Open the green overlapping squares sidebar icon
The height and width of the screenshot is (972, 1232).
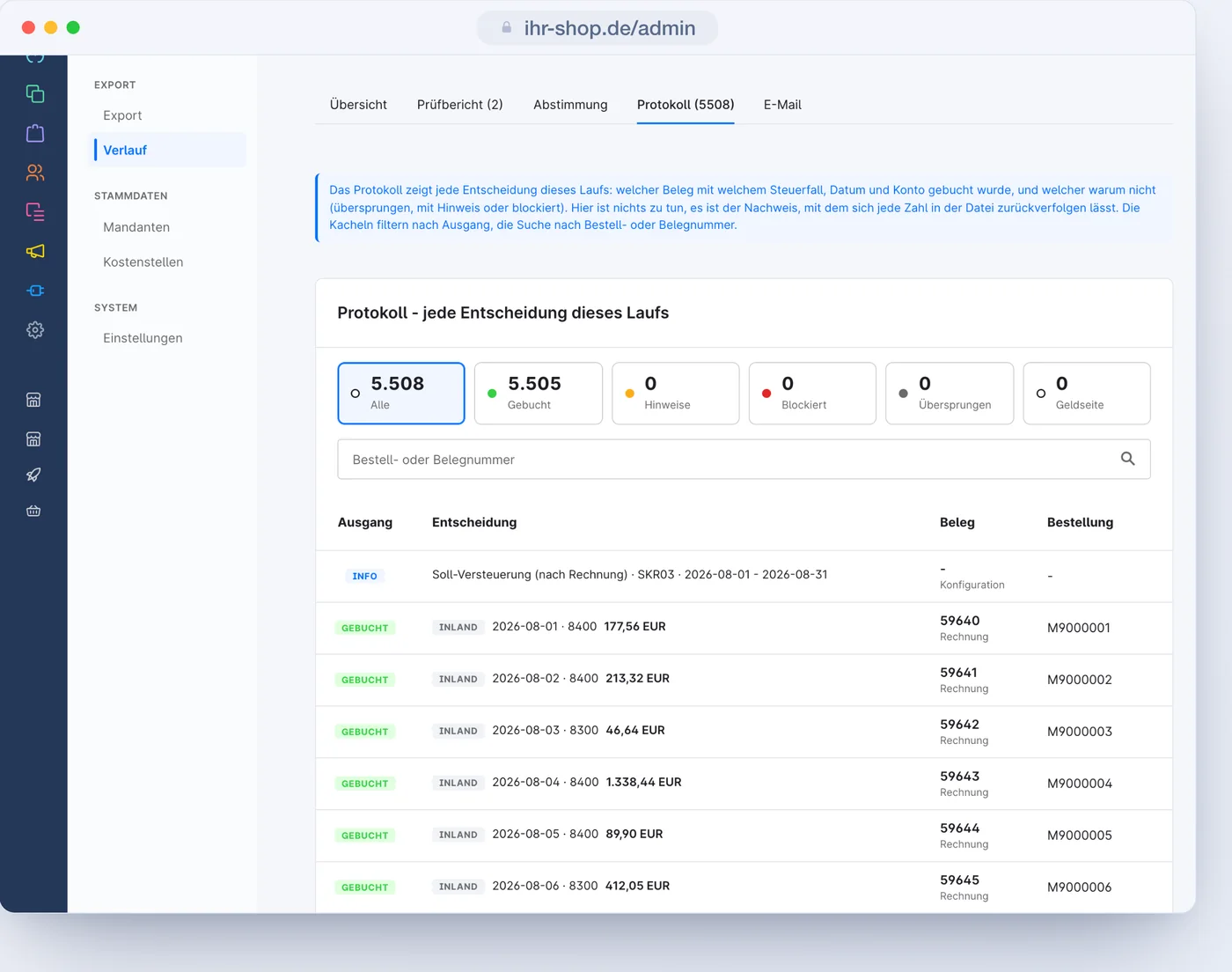(x=35, y=93)
